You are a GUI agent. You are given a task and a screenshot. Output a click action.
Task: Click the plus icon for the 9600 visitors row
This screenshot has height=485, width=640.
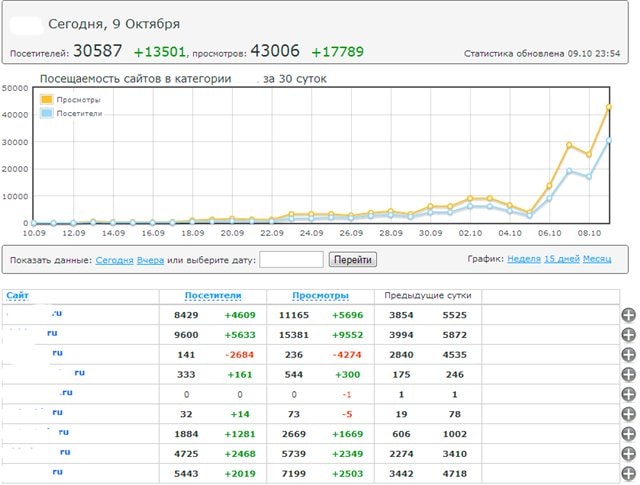pos(629,334)
